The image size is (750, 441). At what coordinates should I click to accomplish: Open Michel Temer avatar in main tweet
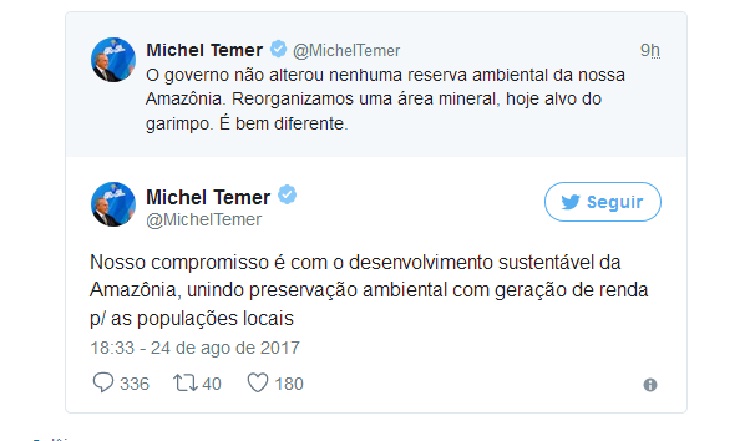tap(113, 204)
